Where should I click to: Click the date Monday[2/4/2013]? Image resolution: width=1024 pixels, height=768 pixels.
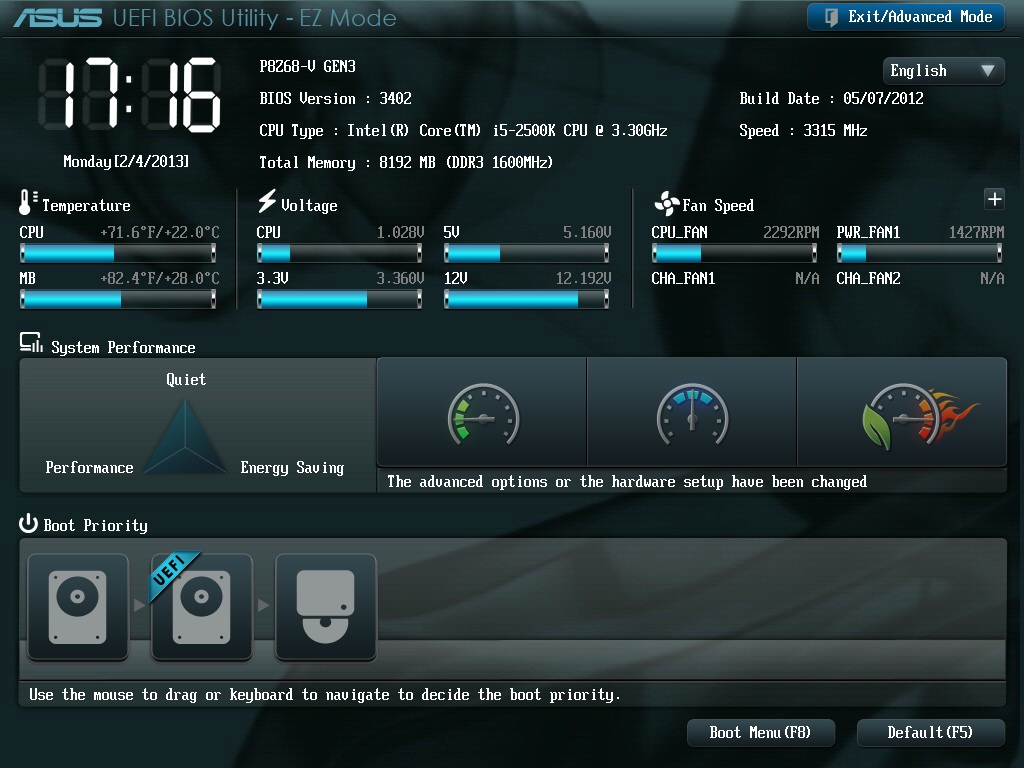pyautogui.click(x=126, y=161)
